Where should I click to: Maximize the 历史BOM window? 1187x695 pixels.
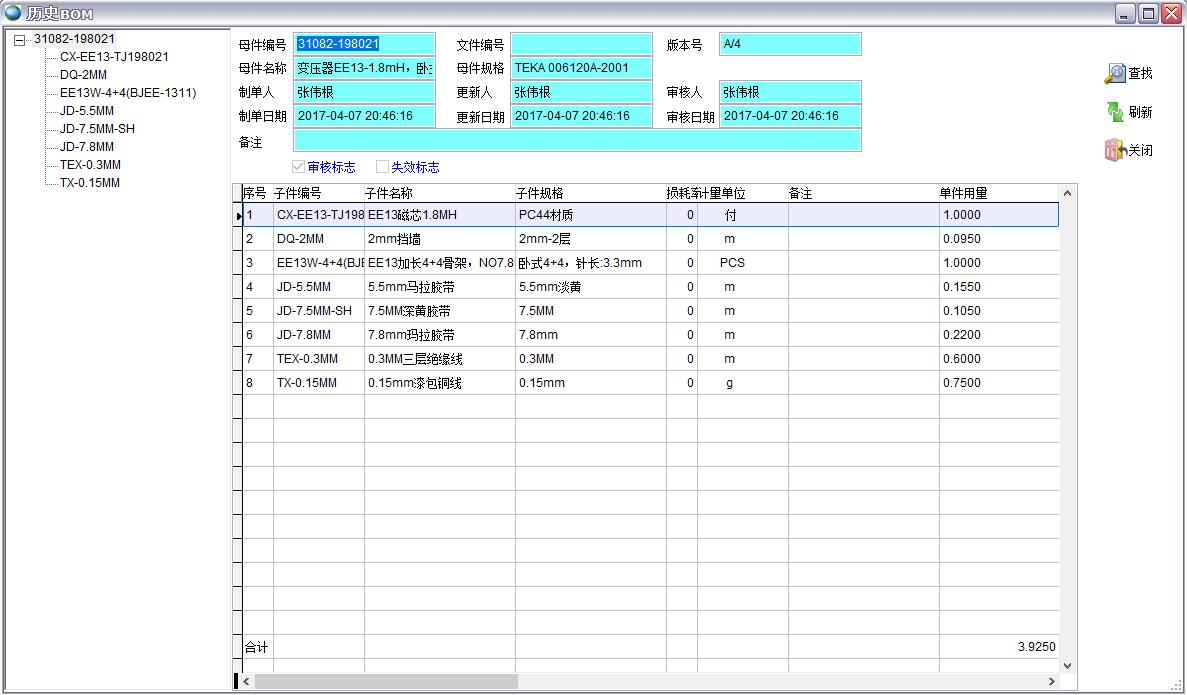[x=1148, y=13]
